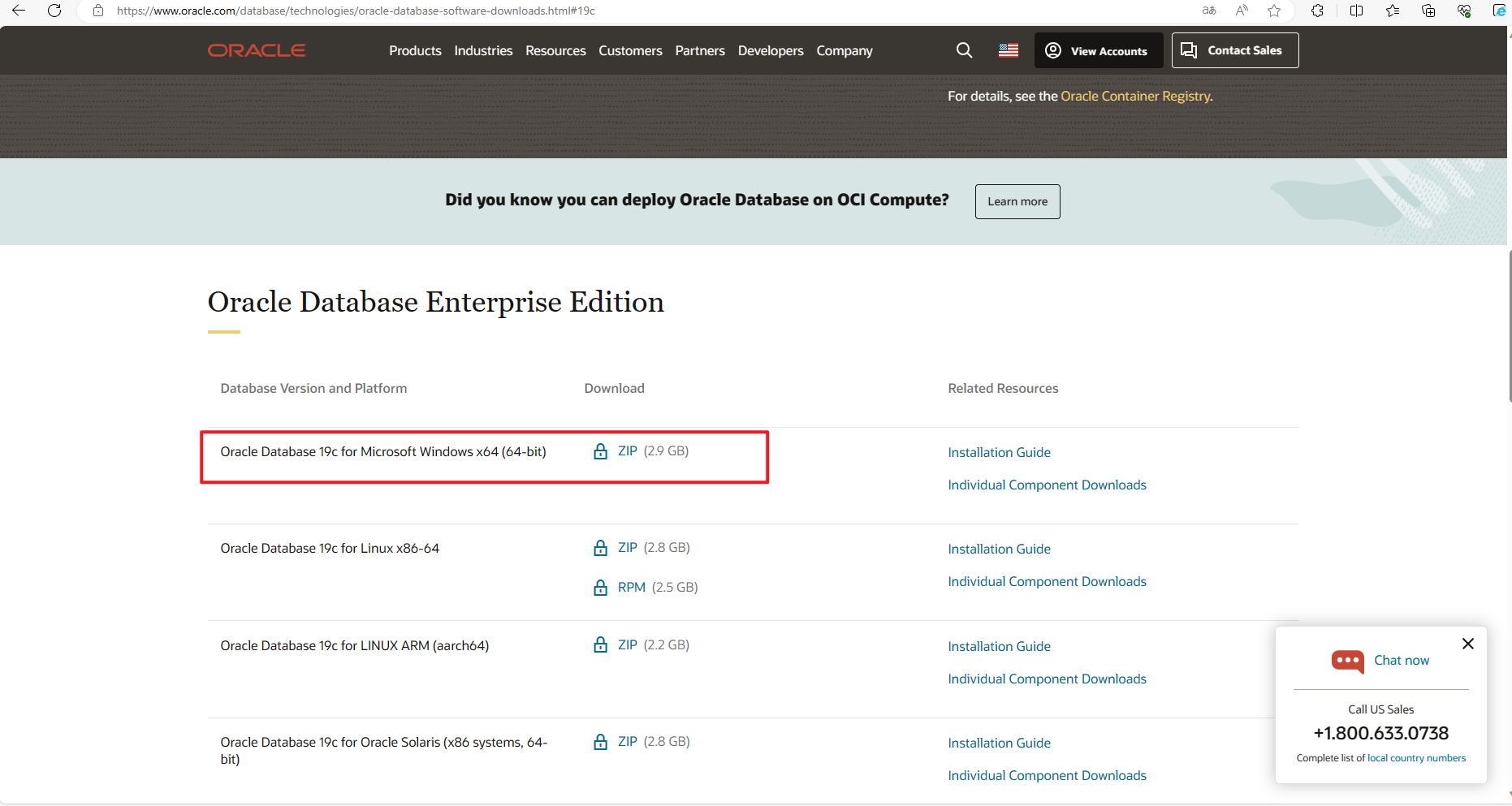This screenshot has height=806, width=1512.
Task: Open site search magnifier icon
Action: coord(964,50)
